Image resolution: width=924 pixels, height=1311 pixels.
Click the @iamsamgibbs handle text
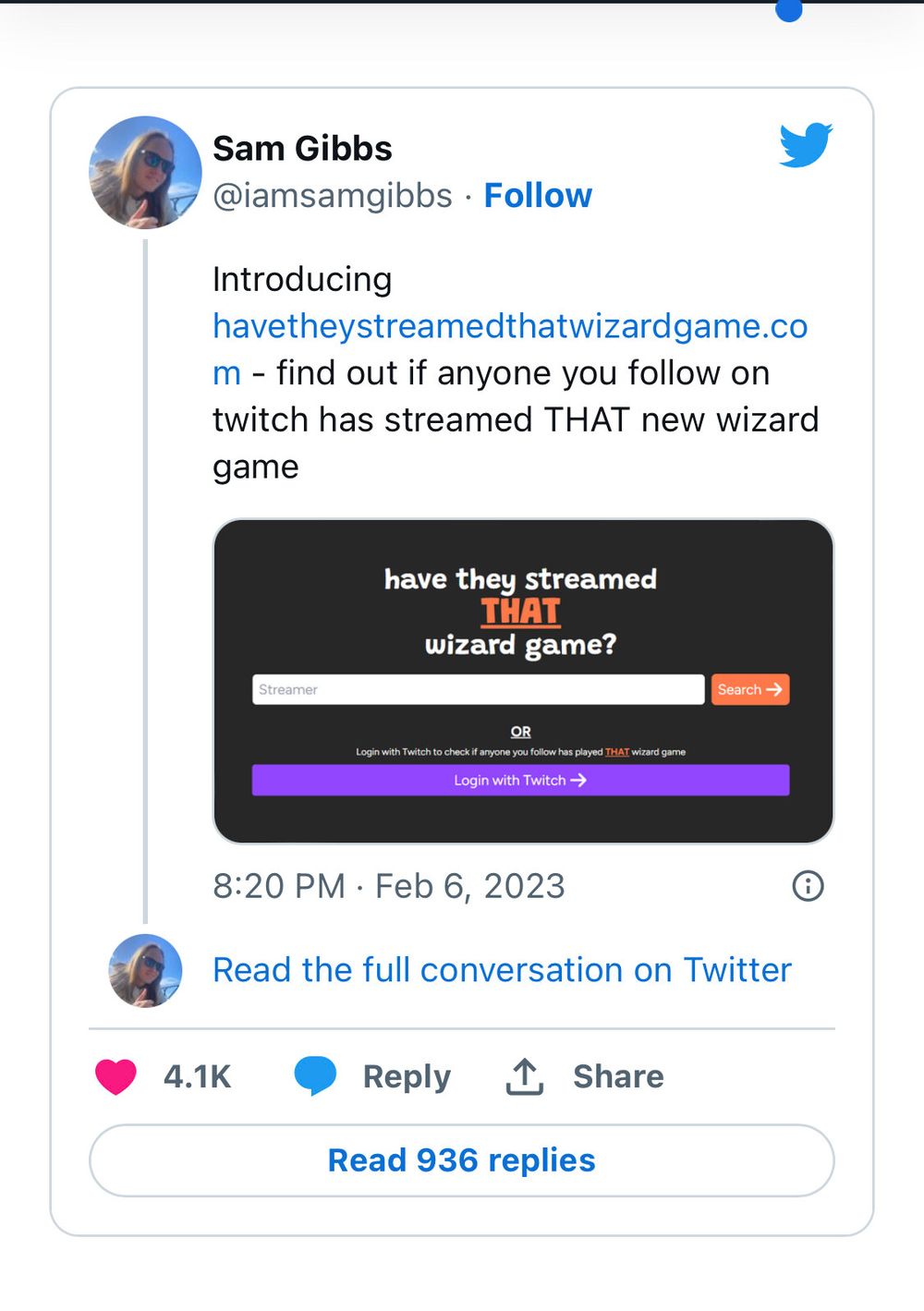[333, 196]
